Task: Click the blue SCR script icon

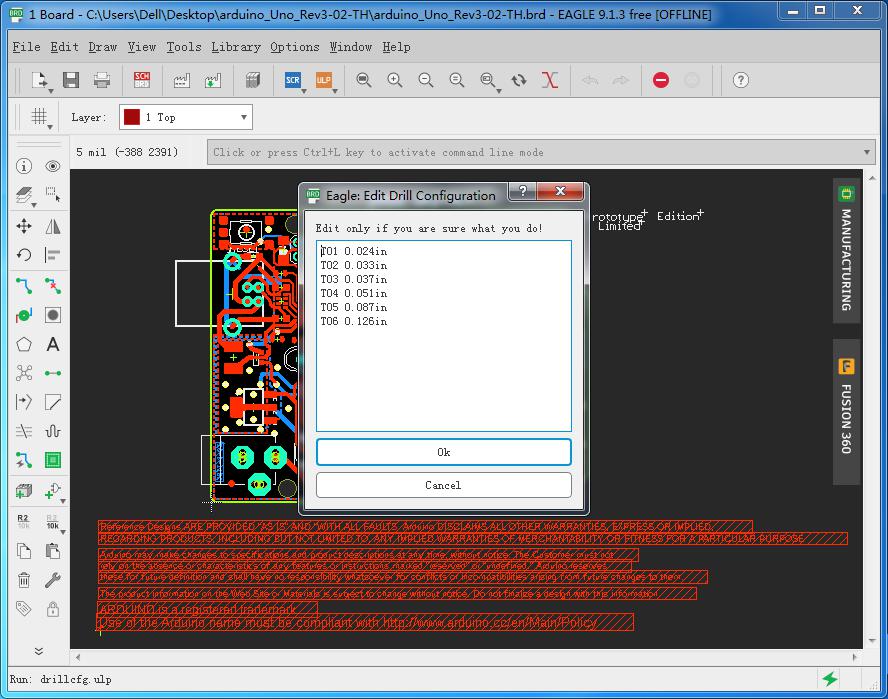Action: pyautogui.click(x=292, y=80)
